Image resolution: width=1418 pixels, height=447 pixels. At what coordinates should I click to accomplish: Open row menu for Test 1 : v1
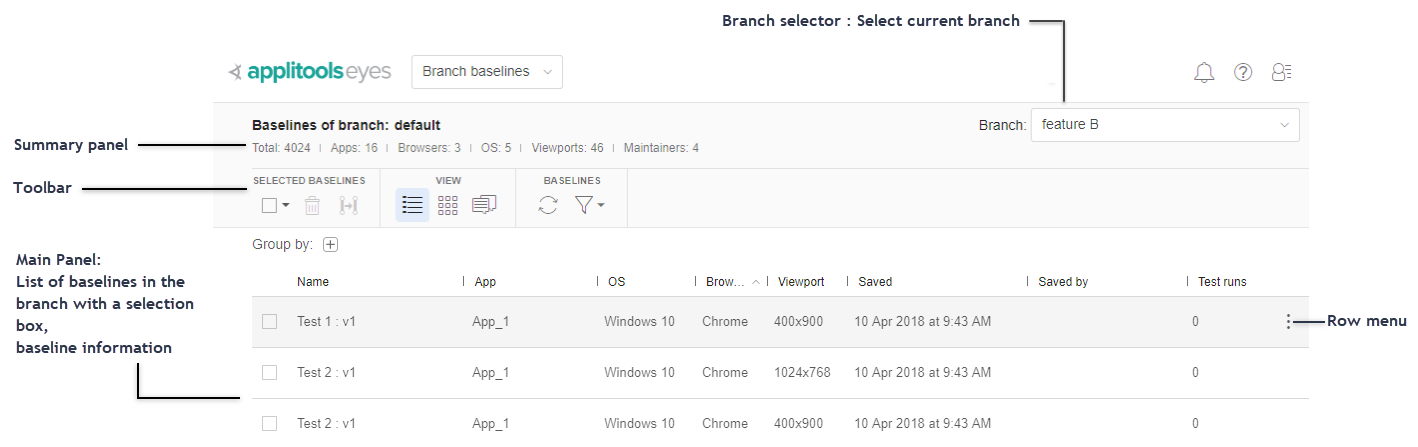(x=1289, y=321)
